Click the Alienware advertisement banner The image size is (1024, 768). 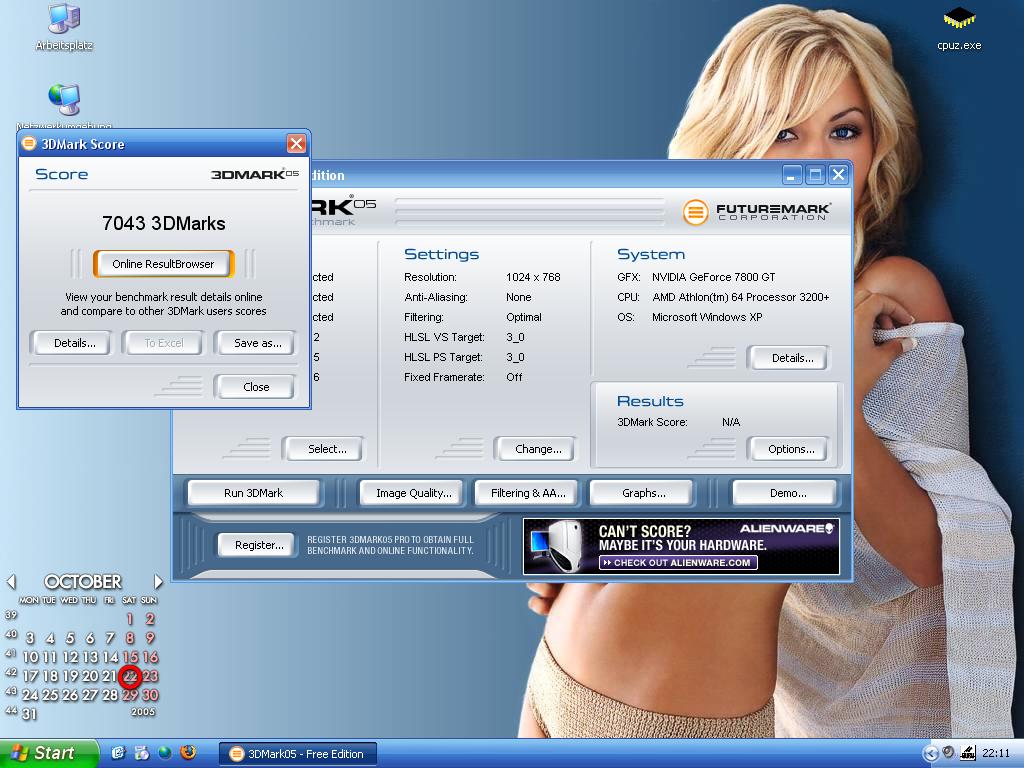pyautogui.click(x=681, y=546)
